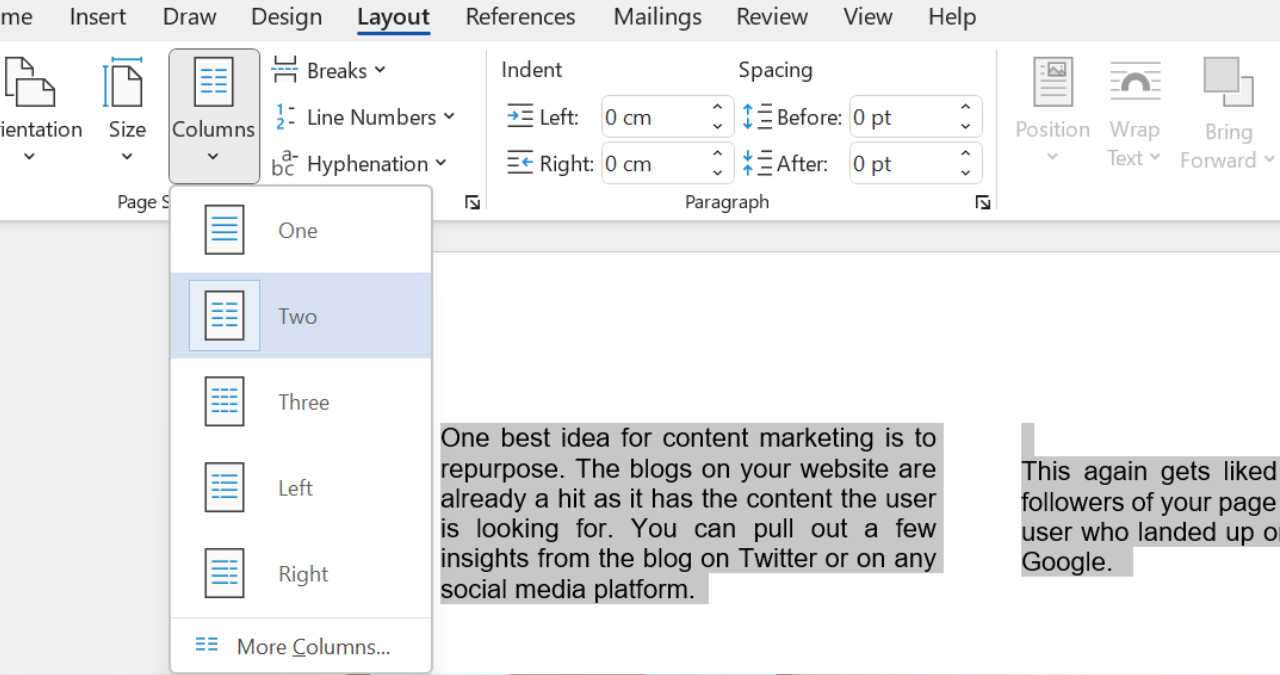
Task: Expand the Breaks dropdown
Action: pos(330,71)
